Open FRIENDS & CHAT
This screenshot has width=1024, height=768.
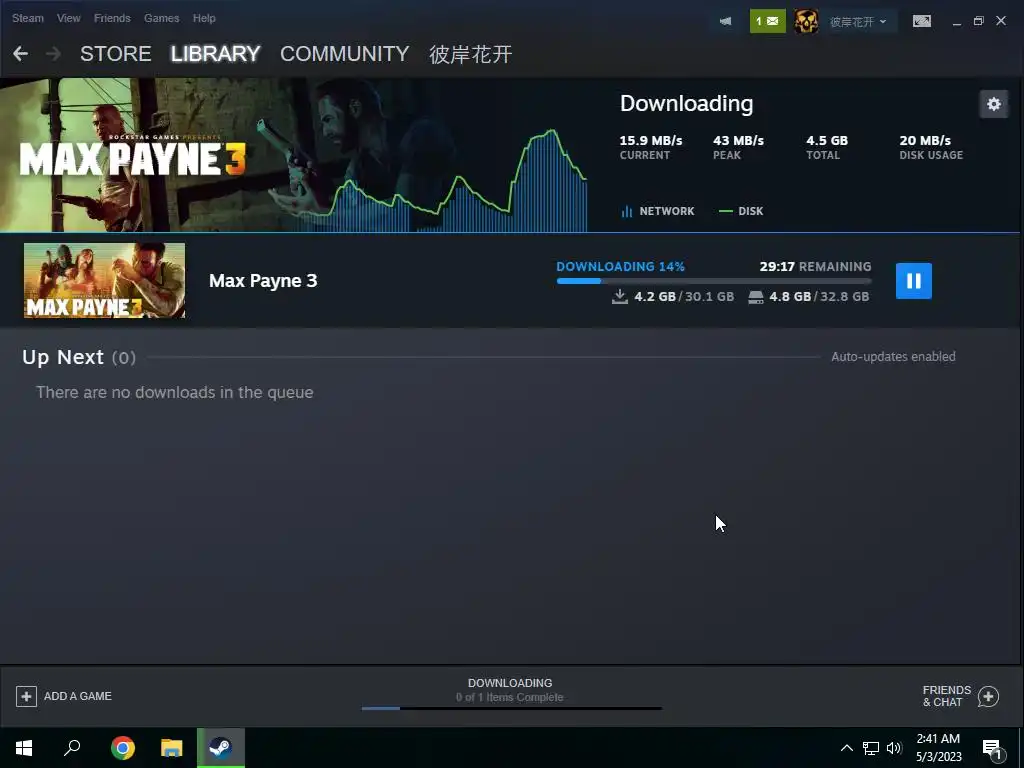coord(946,696)
